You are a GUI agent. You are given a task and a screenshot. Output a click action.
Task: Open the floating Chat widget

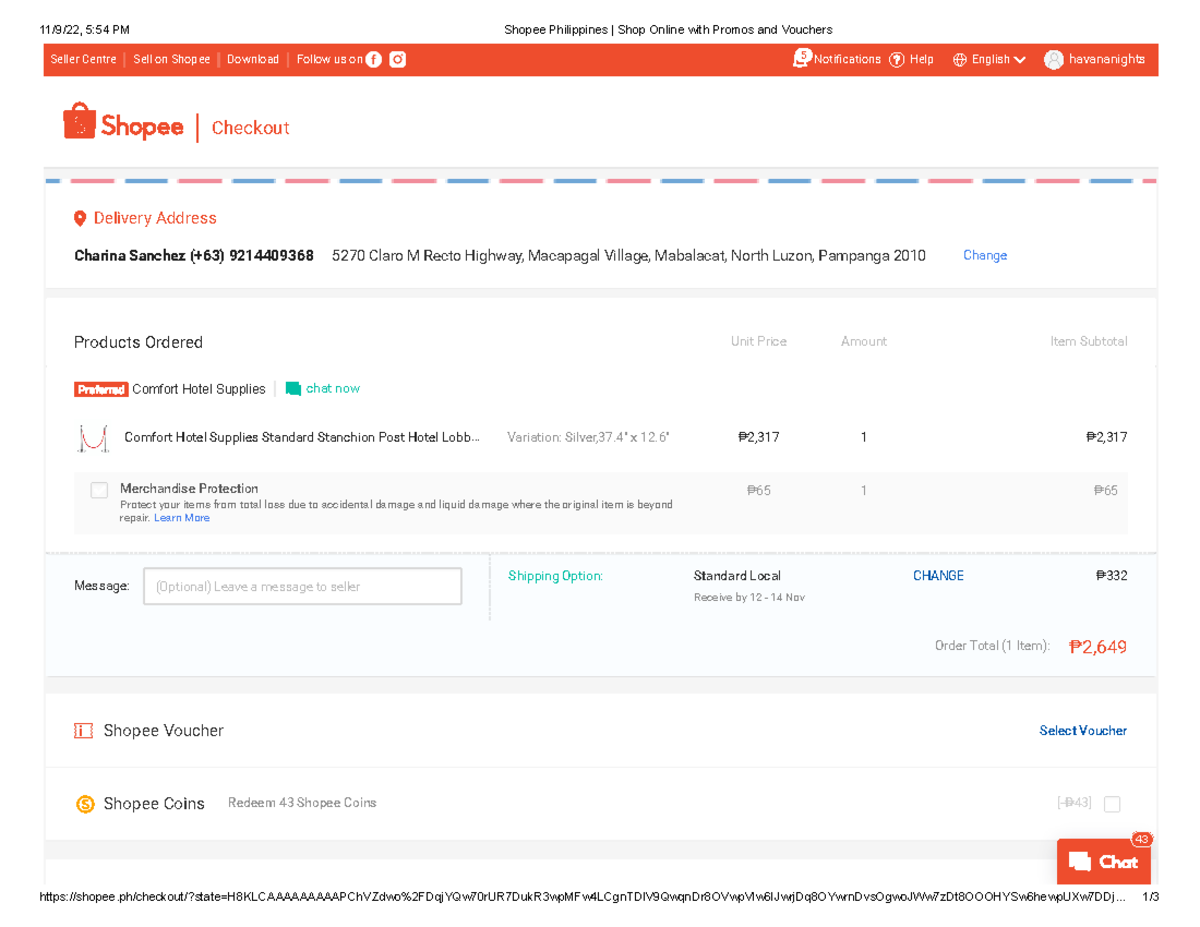point(1103,861)
